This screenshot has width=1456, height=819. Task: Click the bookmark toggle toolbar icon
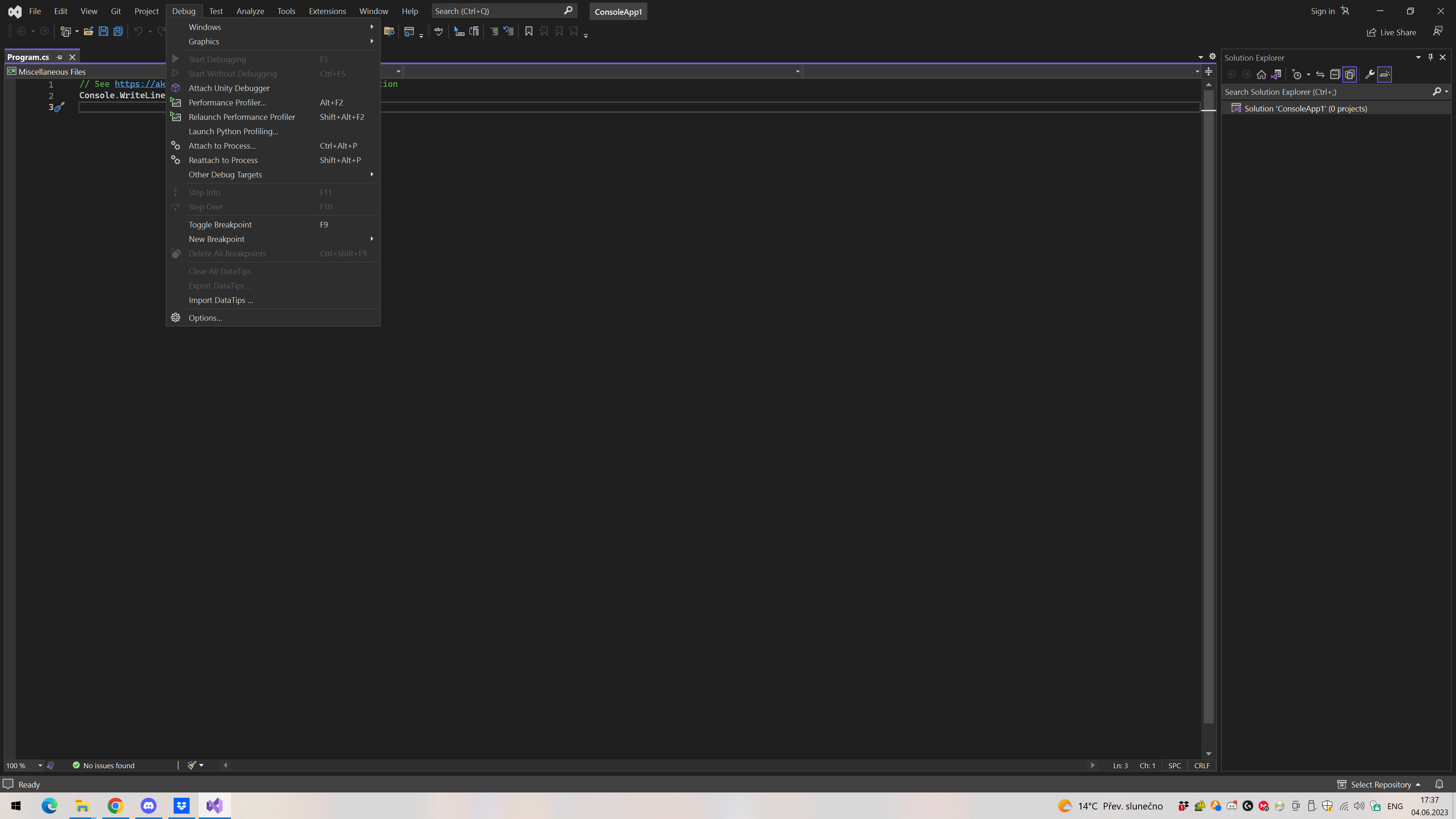pyautogui.click(x=529, y=31)
